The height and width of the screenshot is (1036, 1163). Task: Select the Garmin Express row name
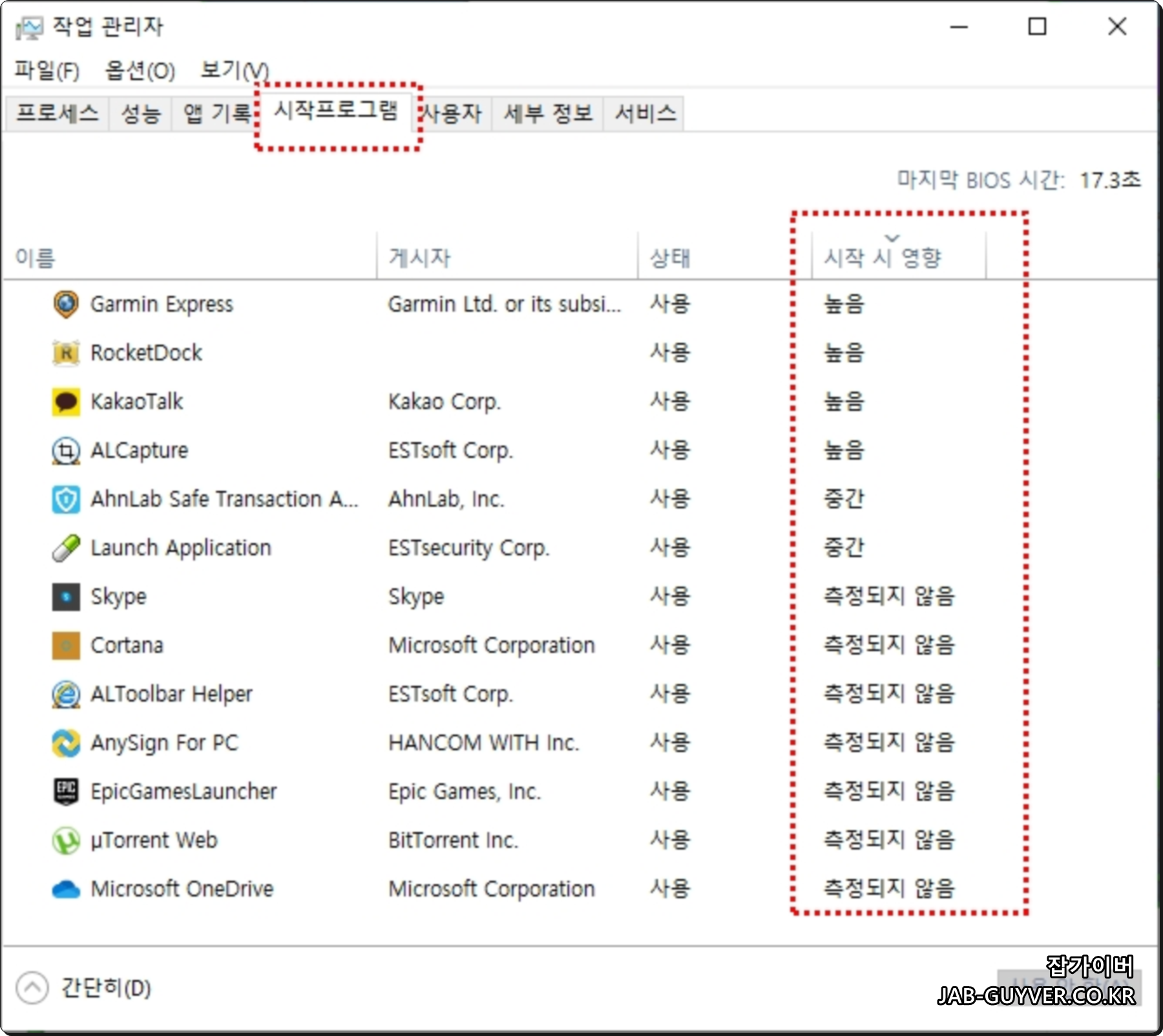pyautogui.click(x=162, y=304)
